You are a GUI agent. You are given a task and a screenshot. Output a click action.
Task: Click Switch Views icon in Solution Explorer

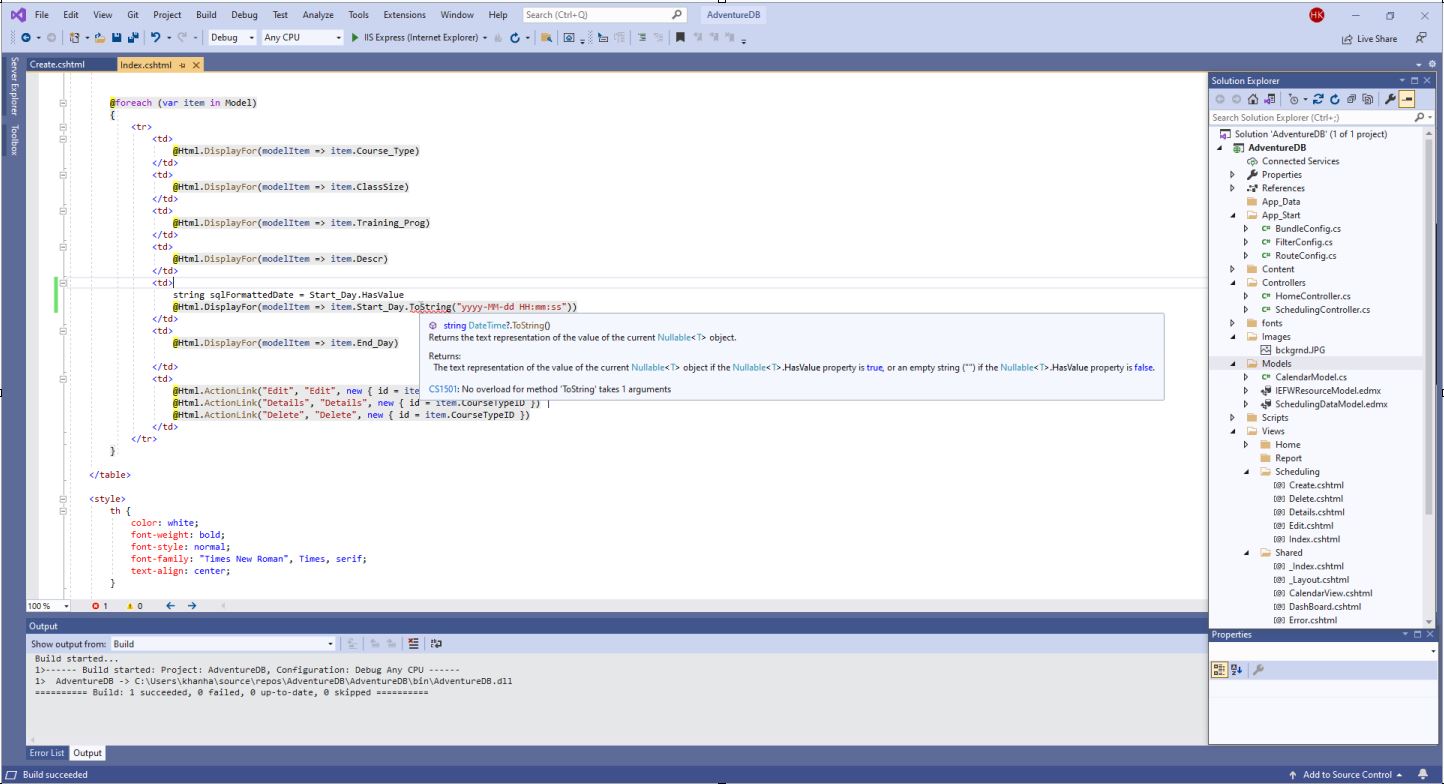[x=1270, y=100]
